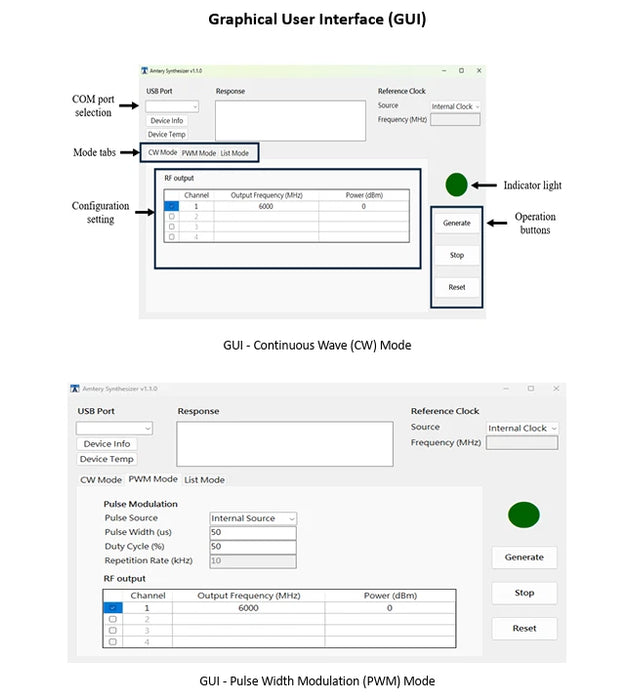Click the green indicator light in PWM Mode window

tap(524, 515)
